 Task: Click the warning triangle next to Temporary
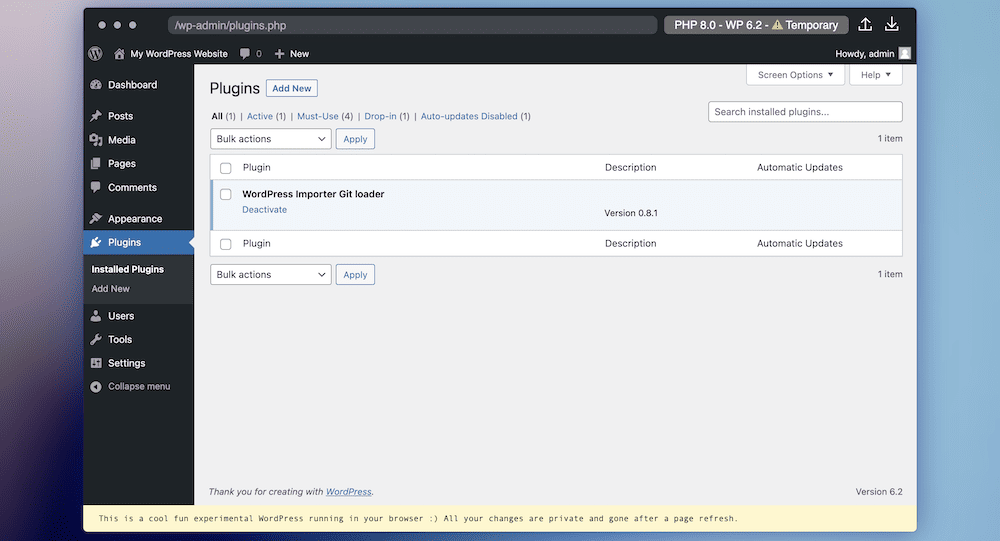[777, 25]
